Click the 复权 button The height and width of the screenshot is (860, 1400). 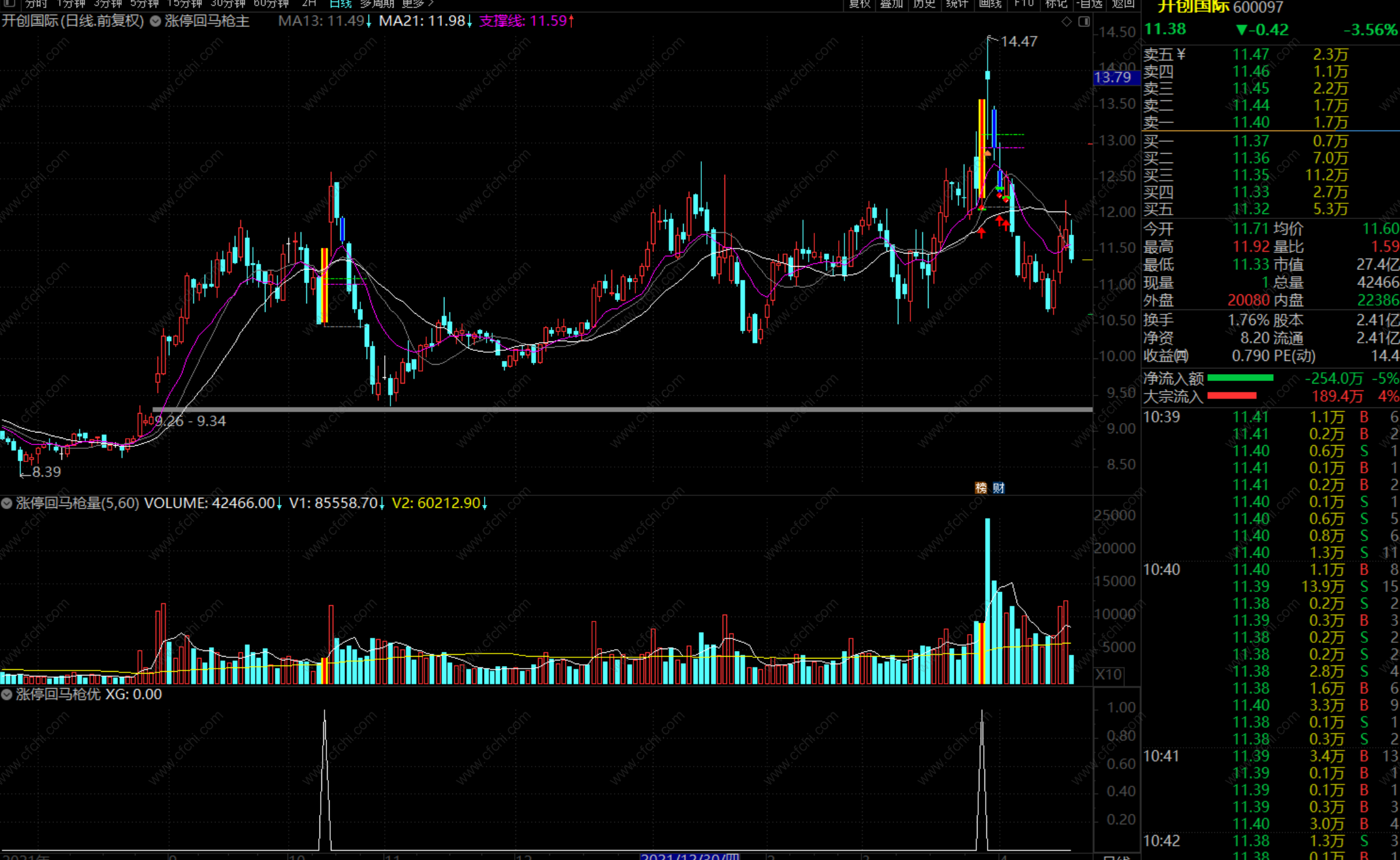(x=859, y=3)
